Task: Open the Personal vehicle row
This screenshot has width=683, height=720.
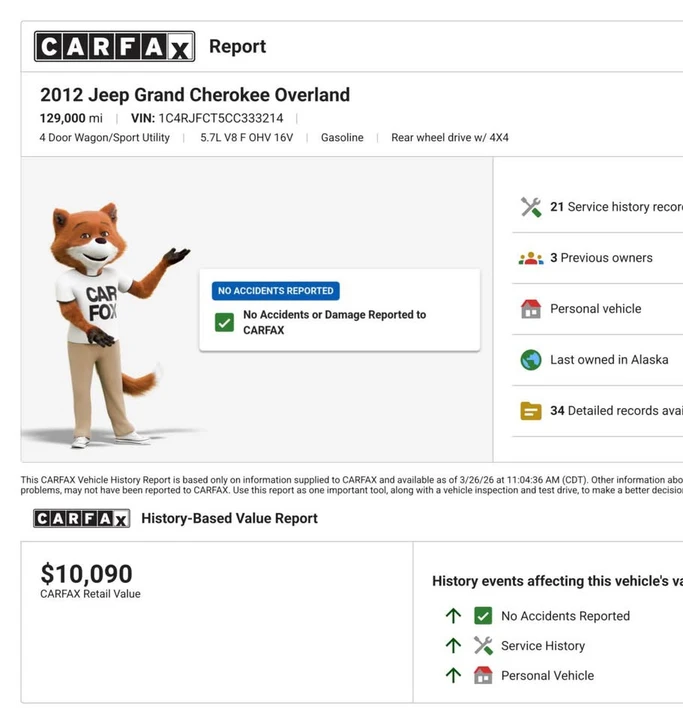Action: [x=598, y=309]
